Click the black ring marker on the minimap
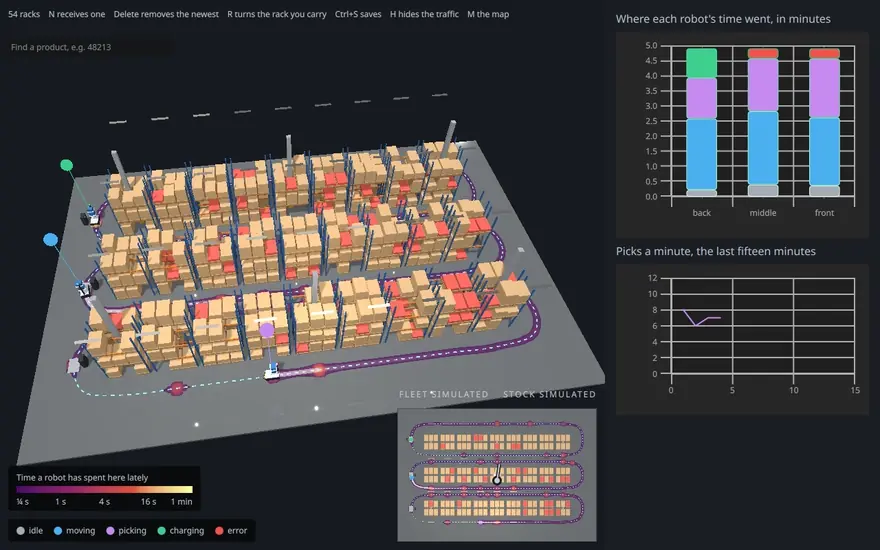 tap(497, 480)
